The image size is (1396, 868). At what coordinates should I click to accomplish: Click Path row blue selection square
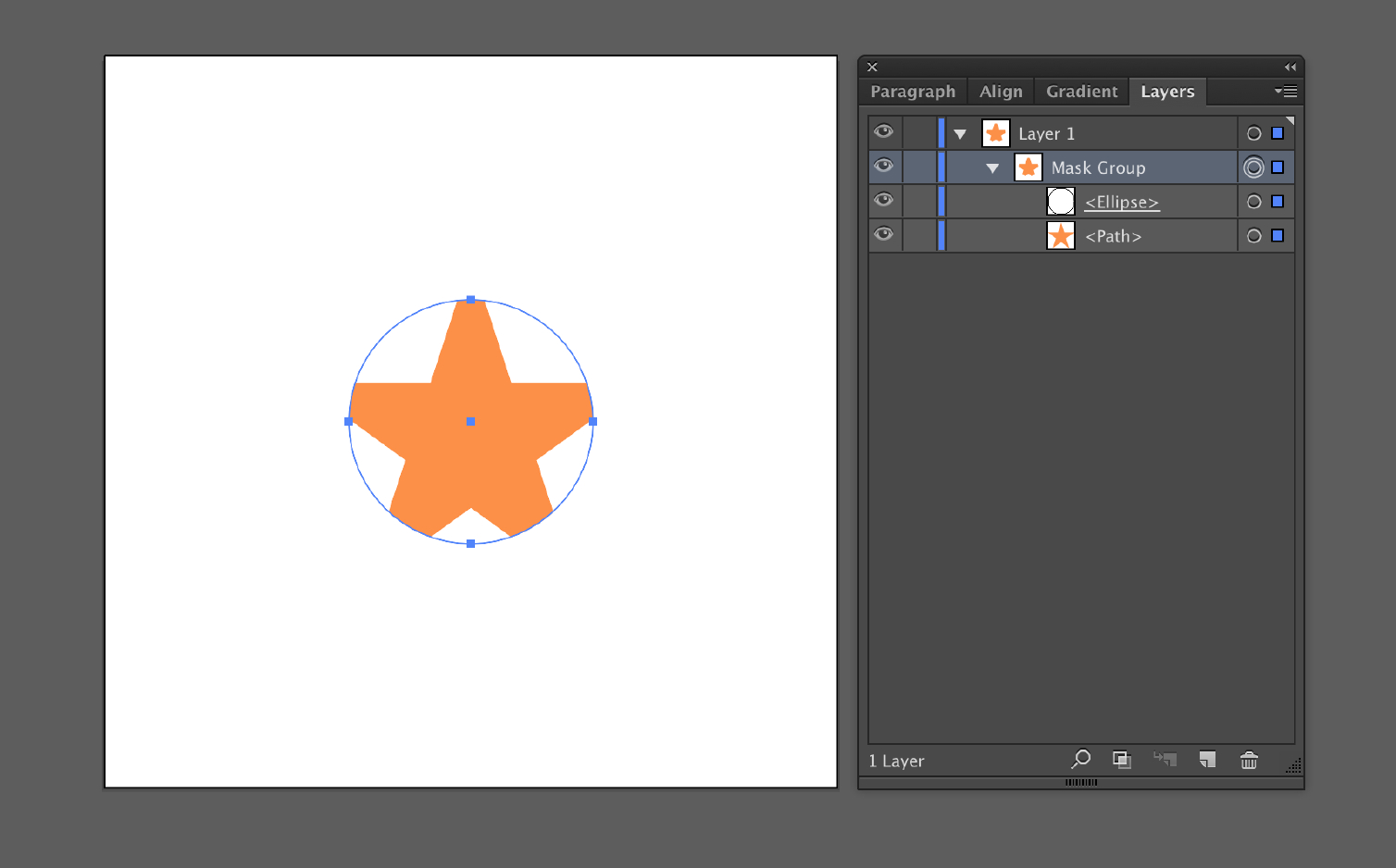[x=1278, y=236]
